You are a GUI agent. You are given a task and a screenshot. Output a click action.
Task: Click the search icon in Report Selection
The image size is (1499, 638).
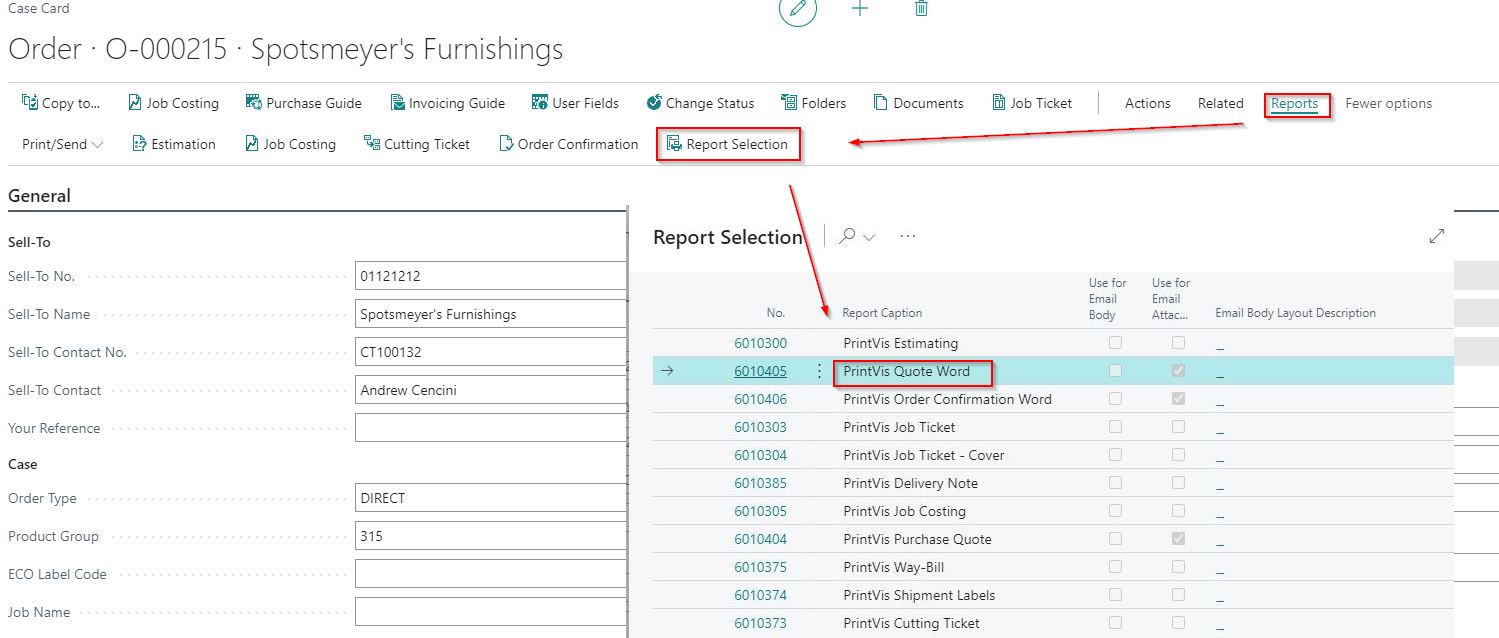[847, 237]
